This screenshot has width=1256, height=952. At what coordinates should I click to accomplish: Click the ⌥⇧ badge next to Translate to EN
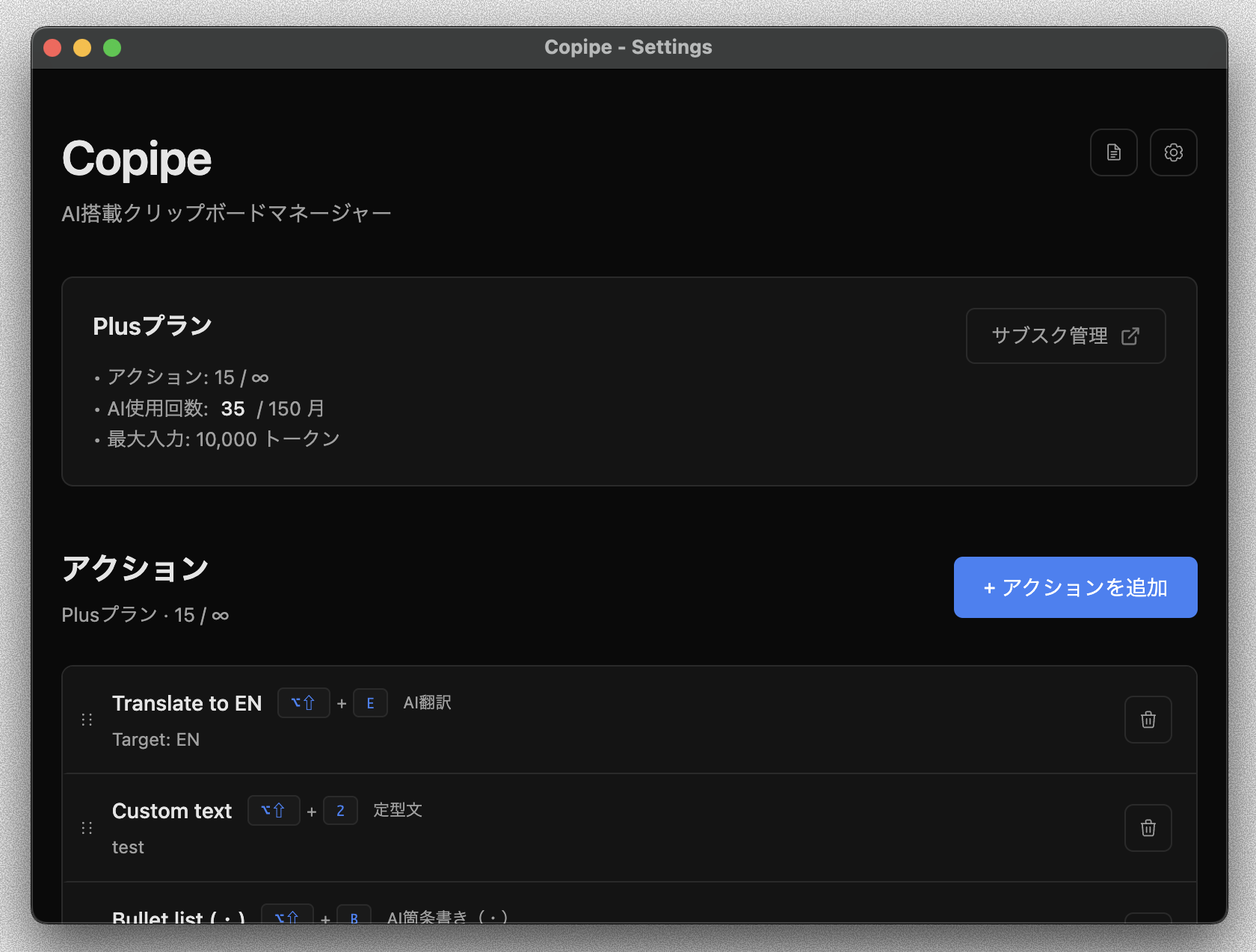(303, 702)
